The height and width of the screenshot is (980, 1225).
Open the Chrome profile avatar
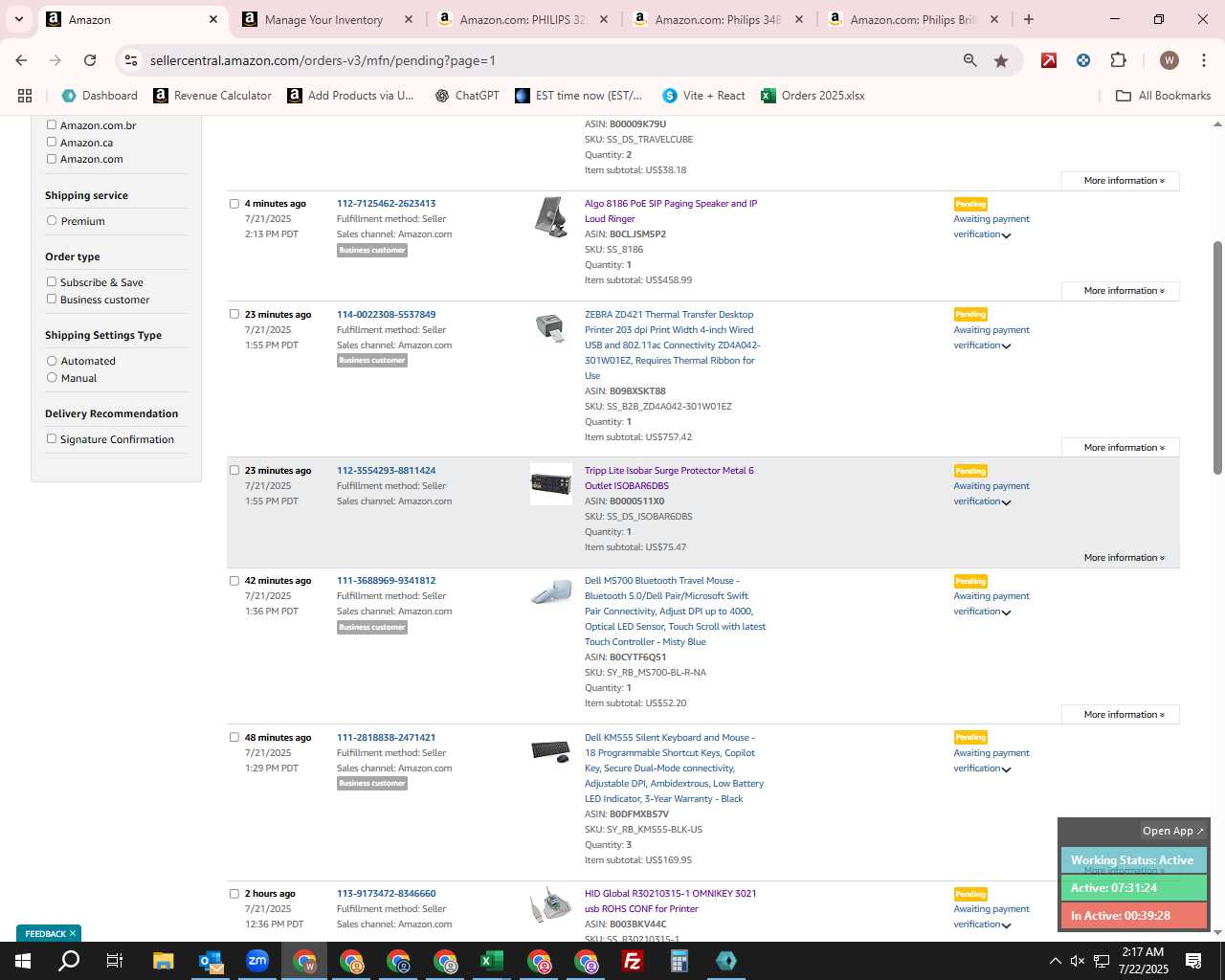click(1169, 60)
